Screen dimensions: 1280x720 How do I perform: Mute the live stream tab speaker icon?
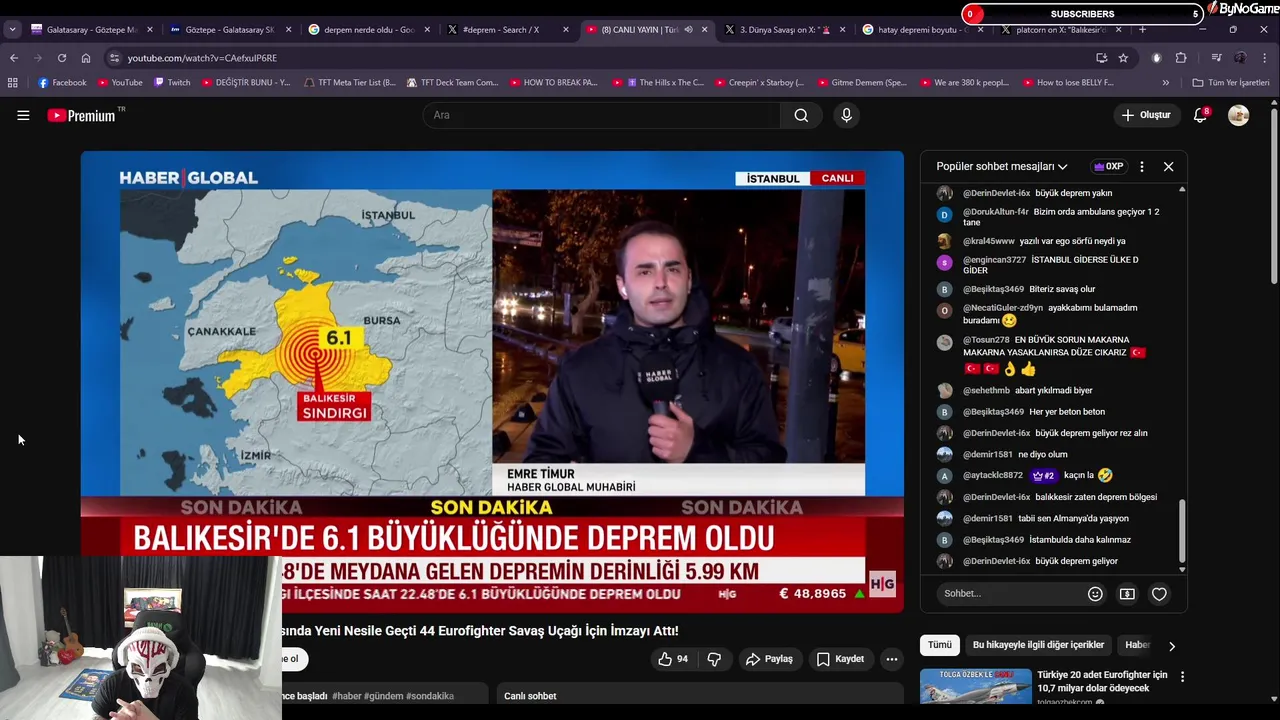tap(688, 30)
